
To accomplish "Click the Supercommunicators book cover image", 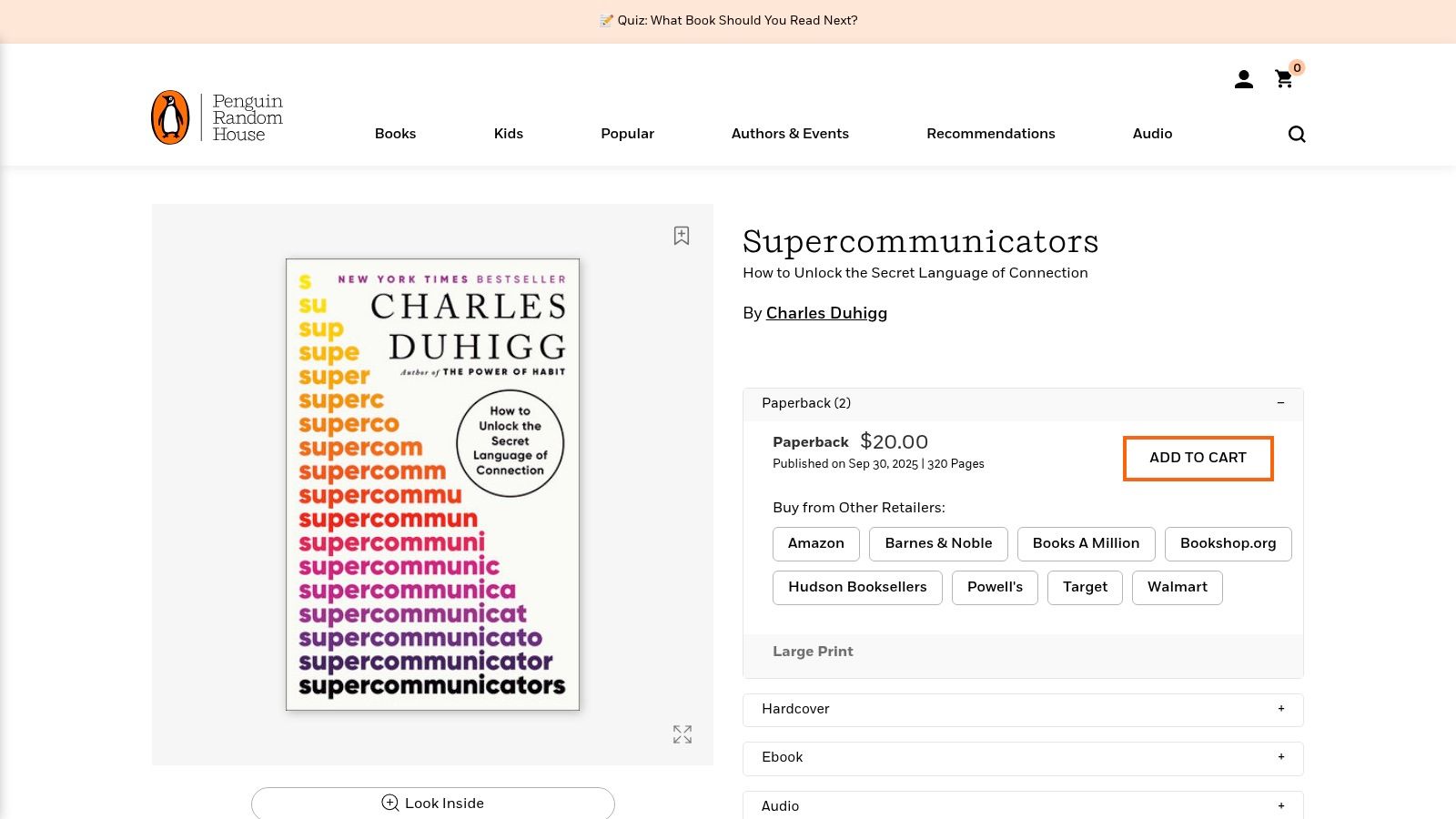I will (432, 484).
